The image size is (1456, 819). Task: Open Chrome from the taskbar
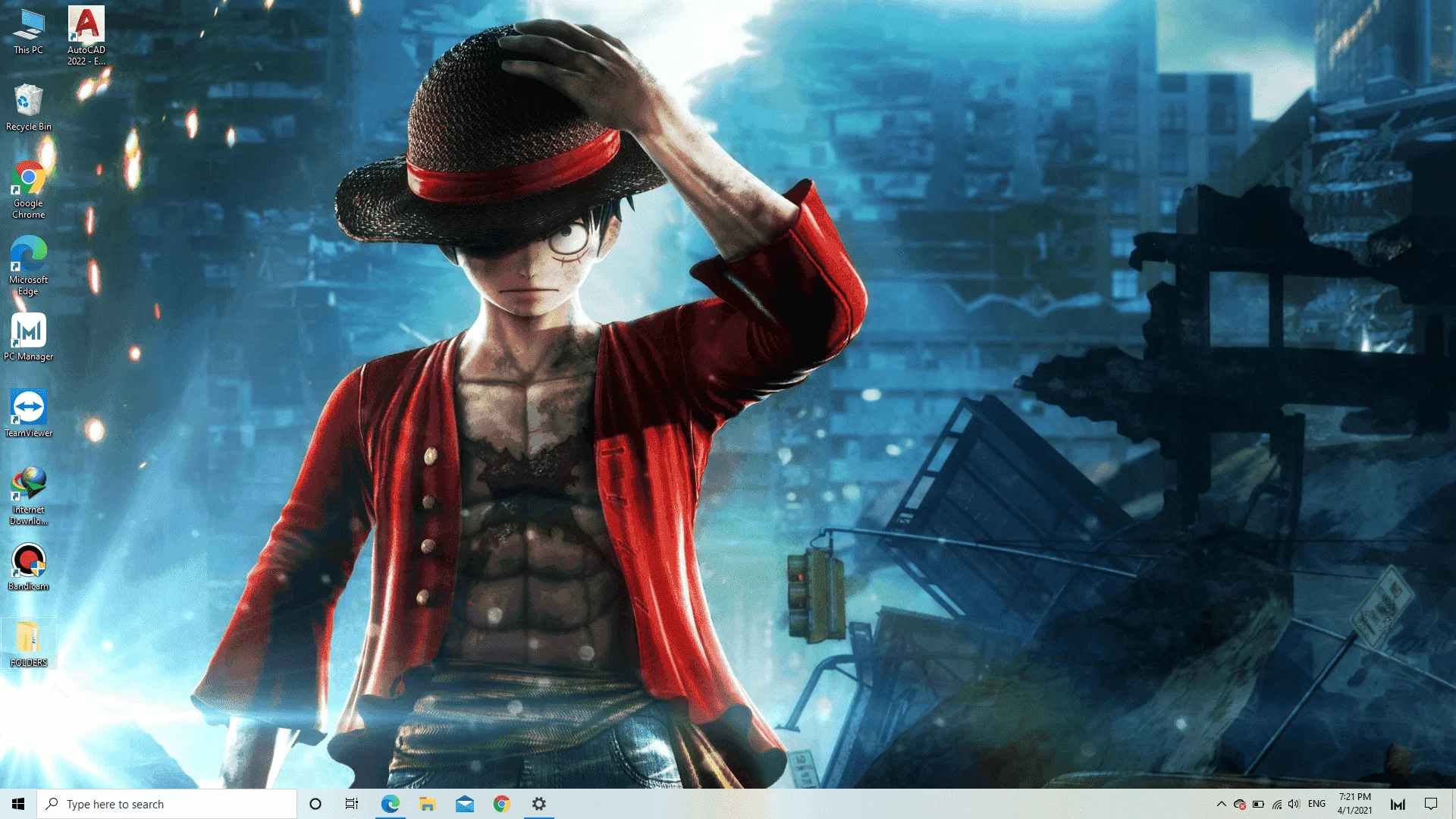(501, 804)
